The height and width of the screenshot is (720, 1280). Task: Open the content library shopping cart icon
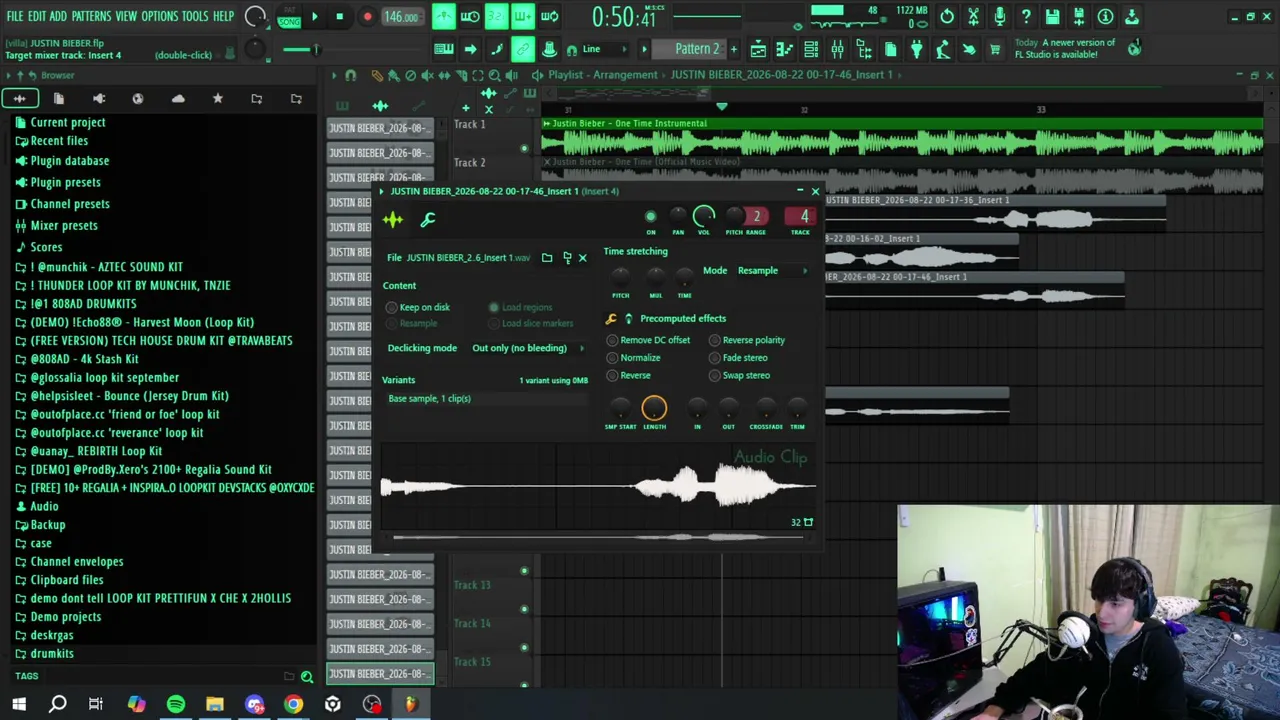[x=994, y=49]
